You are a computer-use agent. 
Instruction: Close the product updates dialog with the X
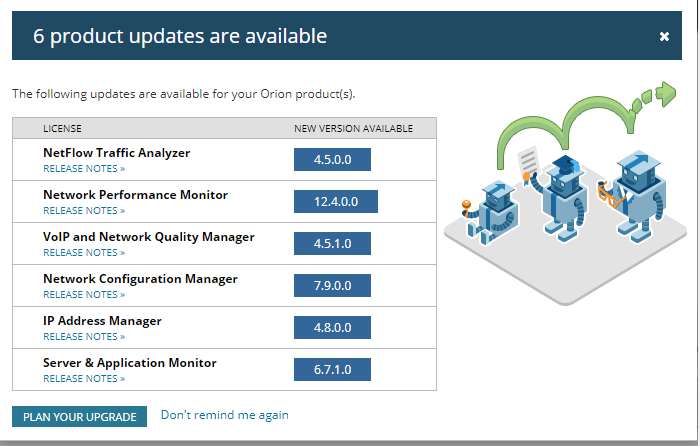(x=664, y=37)
